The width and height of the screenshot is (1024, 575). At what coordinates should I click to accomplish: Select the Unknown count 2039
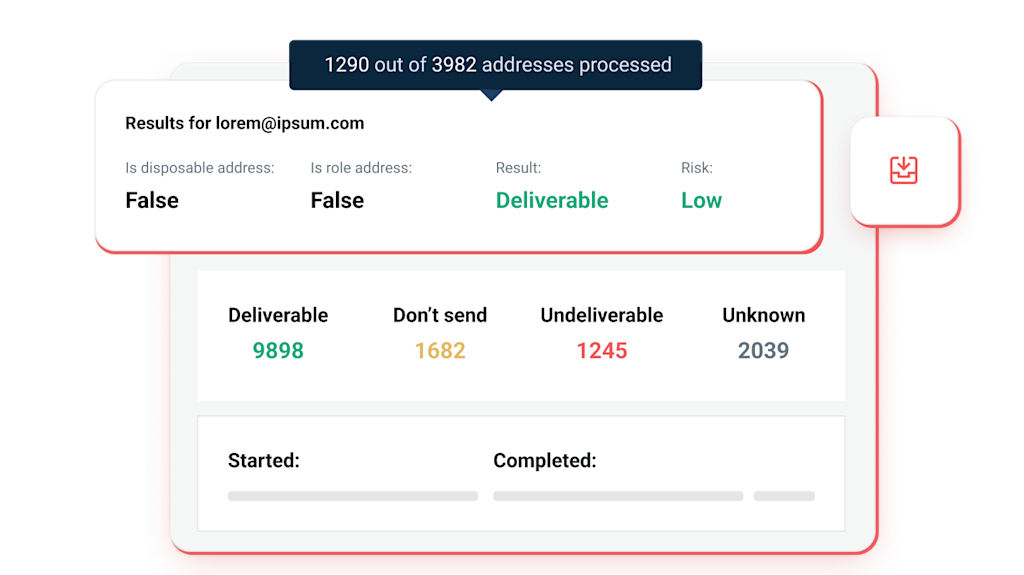(763, 351)
